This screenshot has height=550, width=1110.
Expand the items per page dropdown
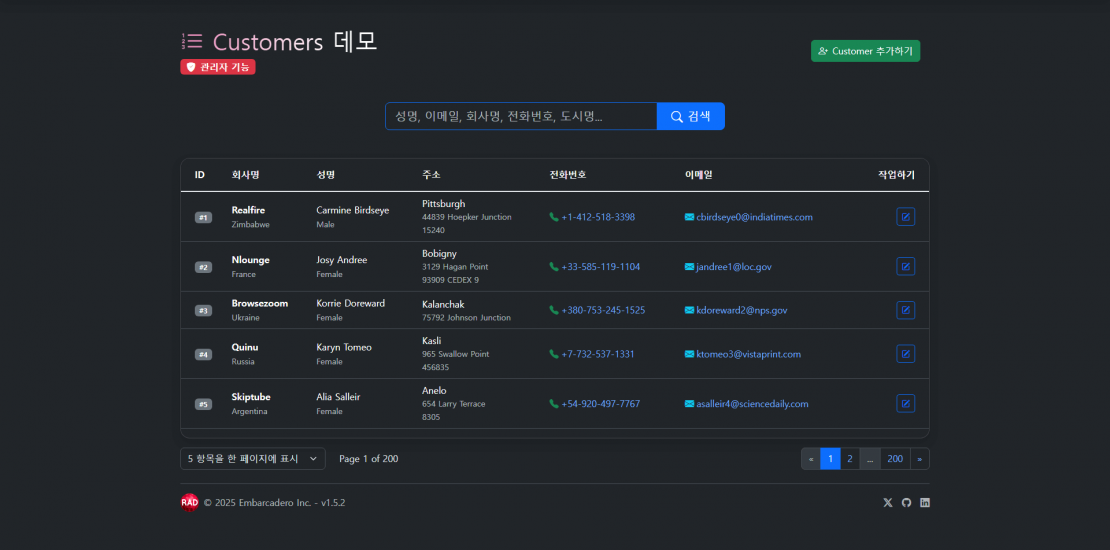point(253,459)
